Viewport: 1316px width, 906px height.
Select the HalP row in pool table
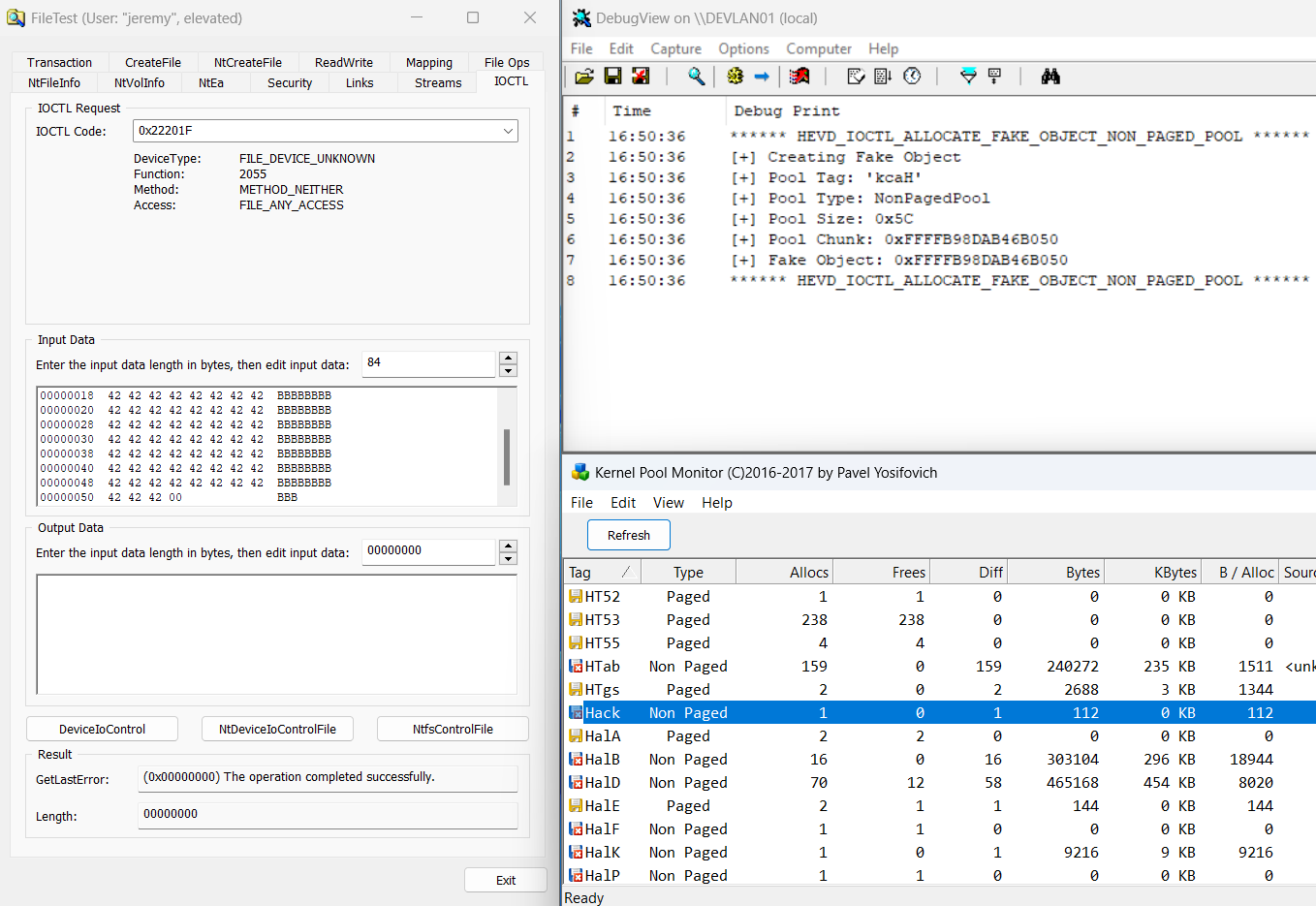click(x=939, y=875)
